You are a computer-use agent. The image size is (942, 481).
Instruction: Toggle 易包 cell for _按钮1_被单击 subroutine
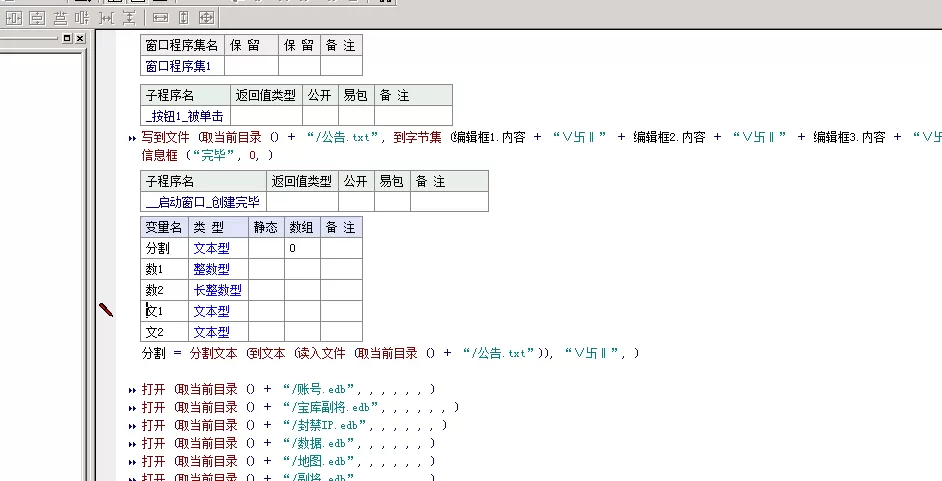[x=356, y=116]
